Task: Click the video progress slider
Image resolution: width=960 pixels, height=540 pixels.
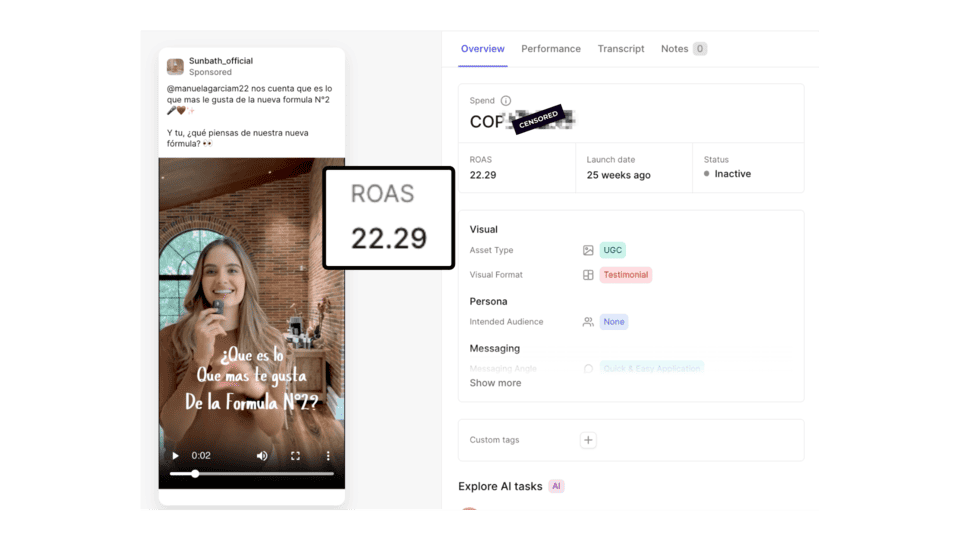Action: [252, 474]
